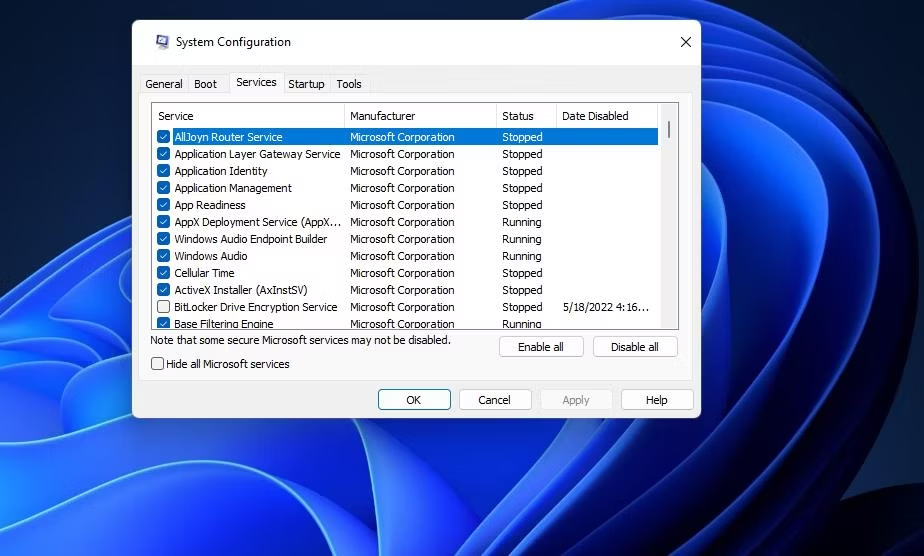Enable BitLocker Drive Encryption Service checkbox
924x556 pixels.
pos(163,307)
